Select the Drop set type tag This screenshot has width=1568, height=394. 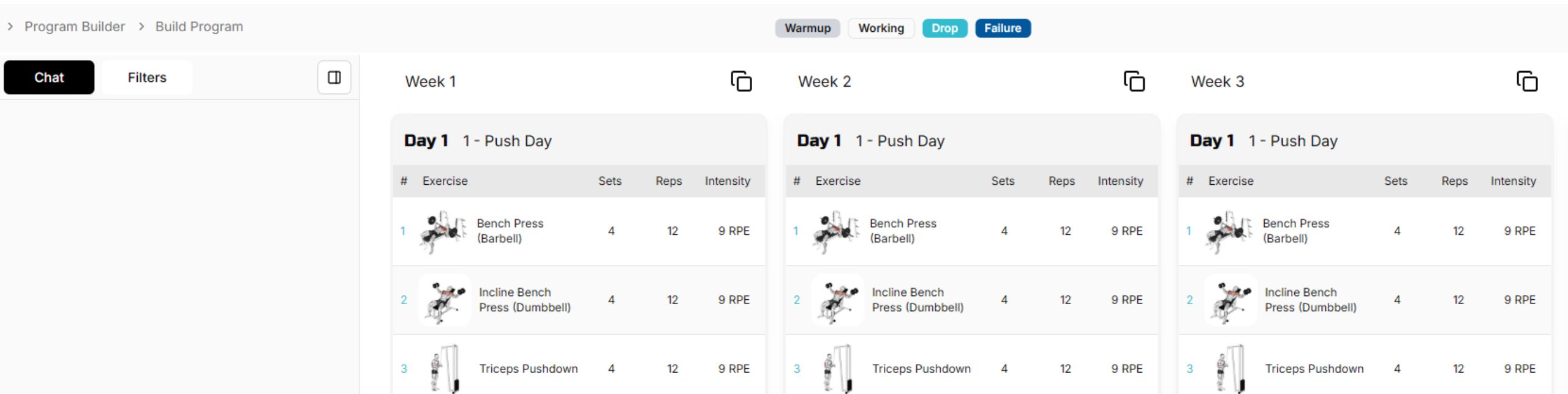pos(944,28)
